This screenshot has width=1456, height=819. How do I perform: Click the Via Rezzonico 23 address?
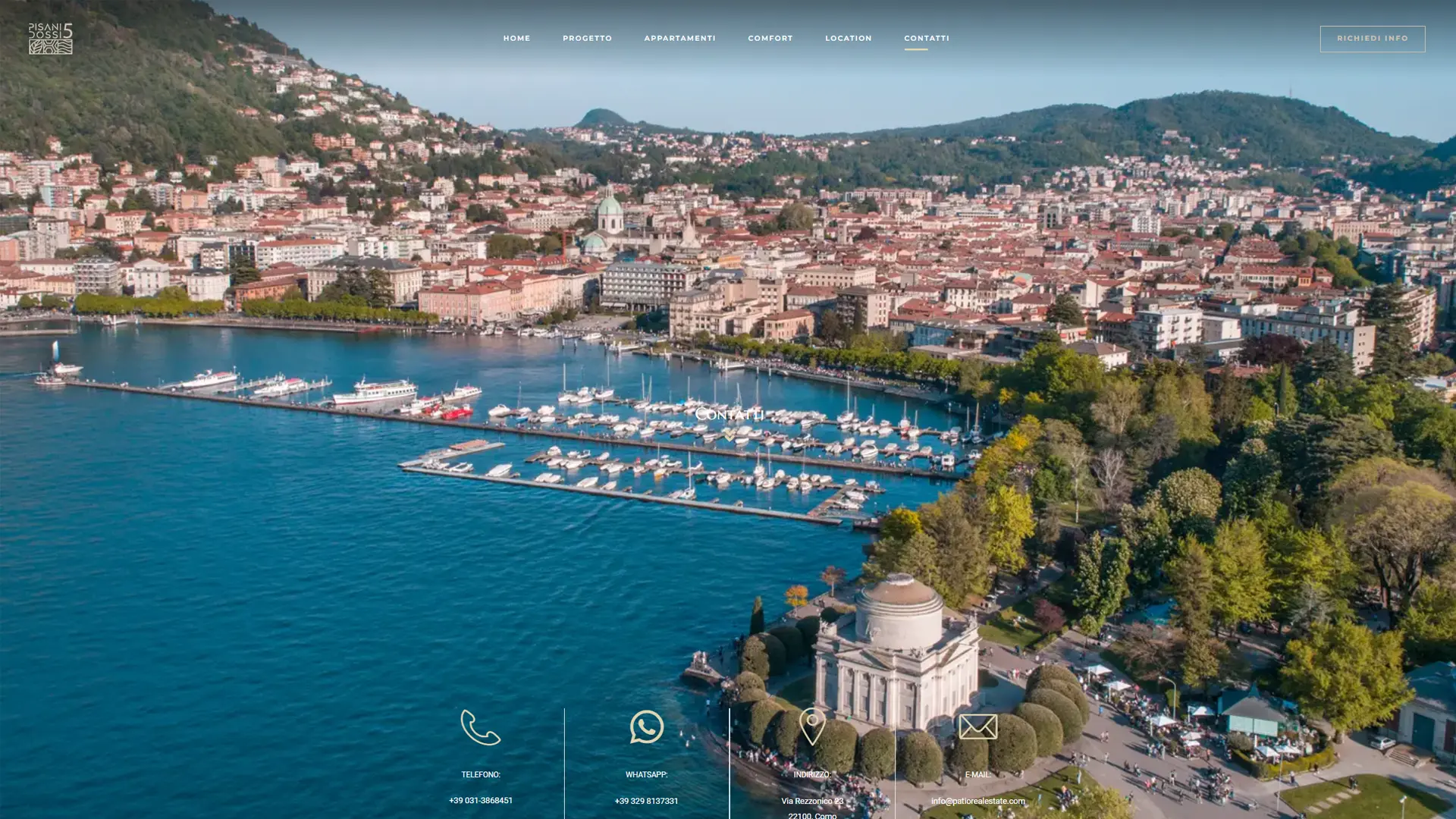click(811, 801)
